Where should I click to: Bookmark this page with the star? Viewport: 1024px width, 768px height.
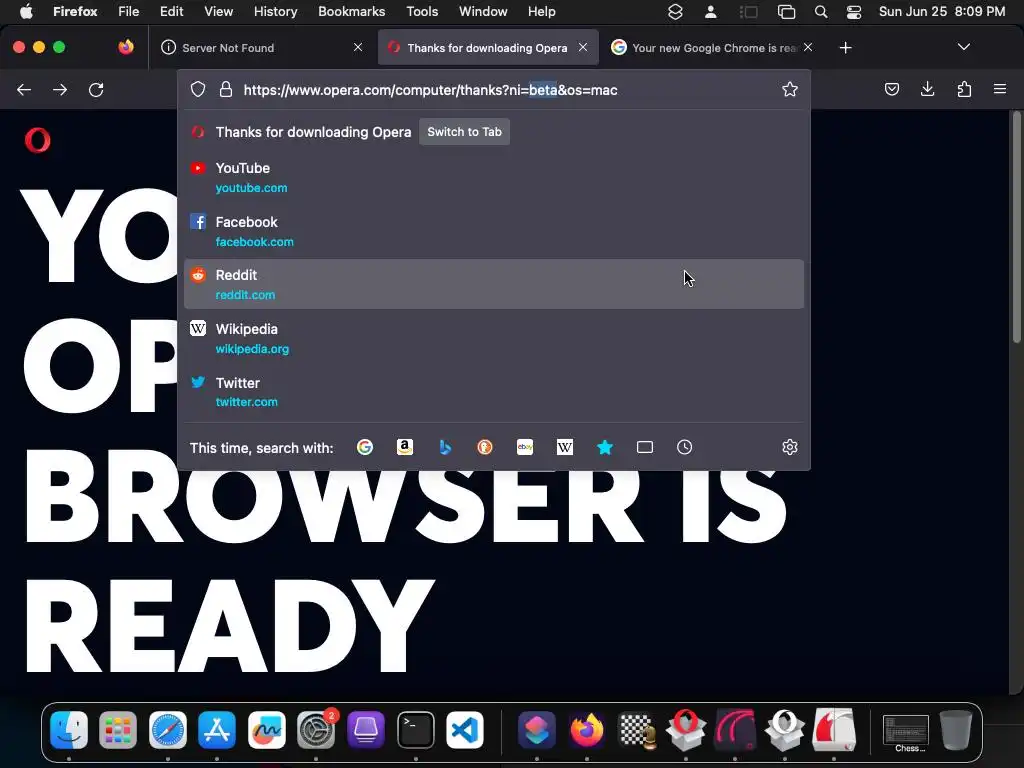(x=790, y=89)
